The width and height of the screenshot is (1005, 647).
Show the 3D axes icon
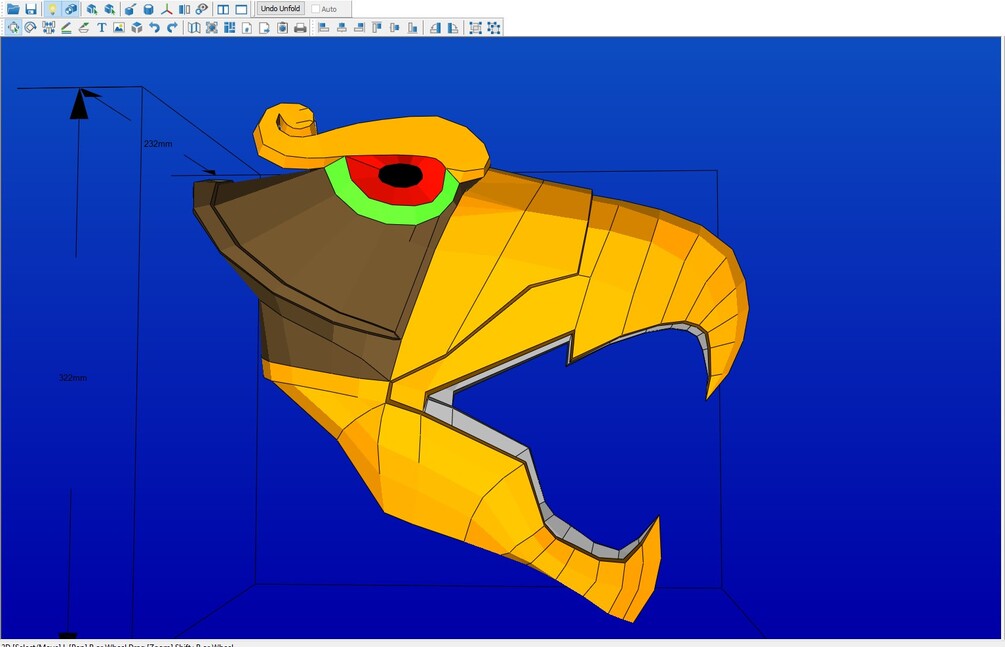pos(166,9)
